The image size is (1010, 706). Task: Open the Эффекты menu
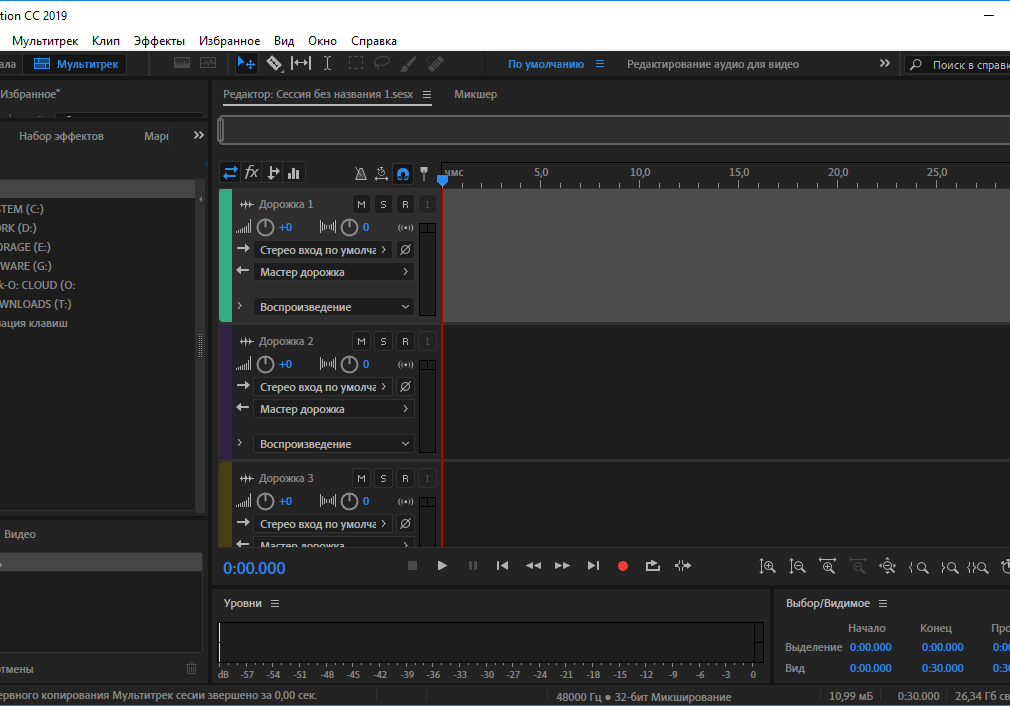pos(159,41)
